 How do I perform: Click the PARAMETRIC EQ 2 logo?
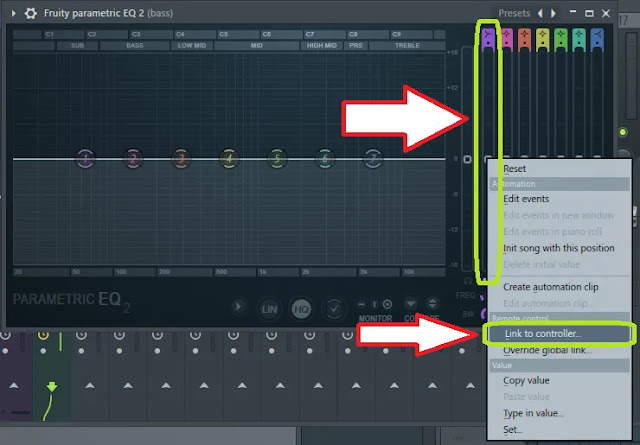coord(71,302)
